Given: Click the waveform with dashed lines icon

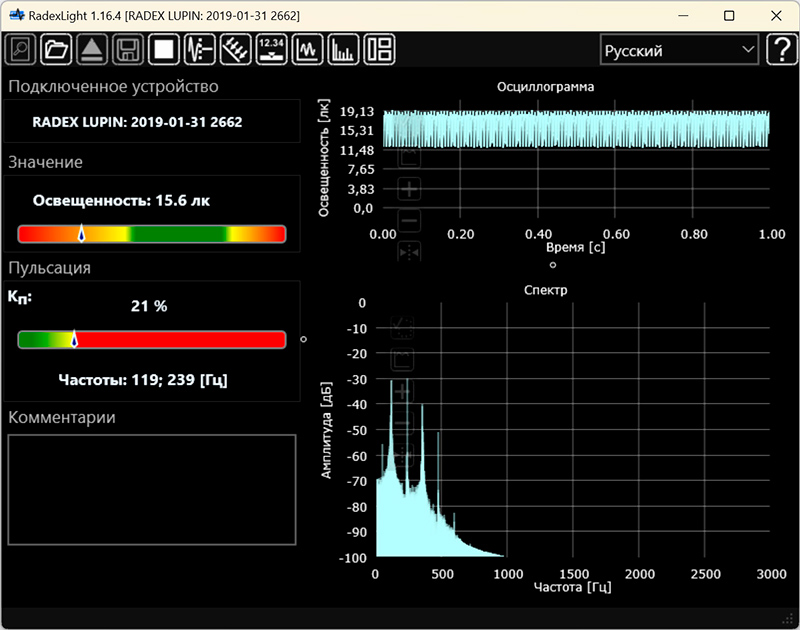Looking at the screenshot, I should [x=200, y=50].
